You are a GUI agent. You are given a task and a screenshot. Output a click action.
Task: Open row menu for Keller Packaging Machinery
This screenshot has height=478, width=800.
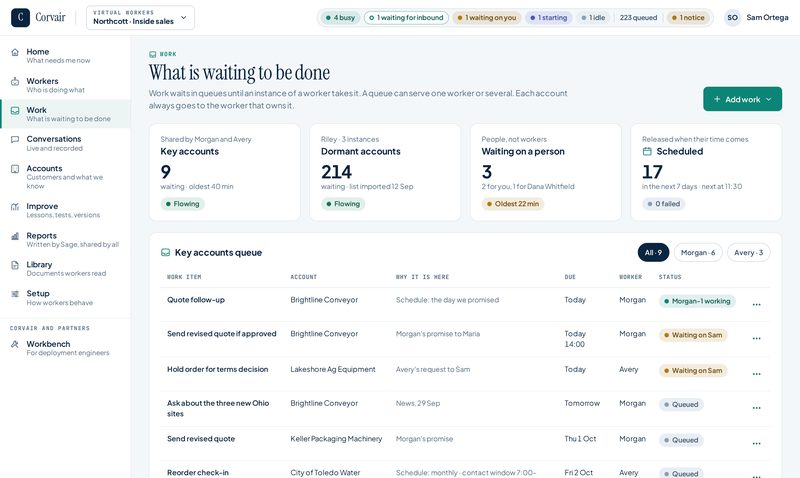click(x=757, y=443)
